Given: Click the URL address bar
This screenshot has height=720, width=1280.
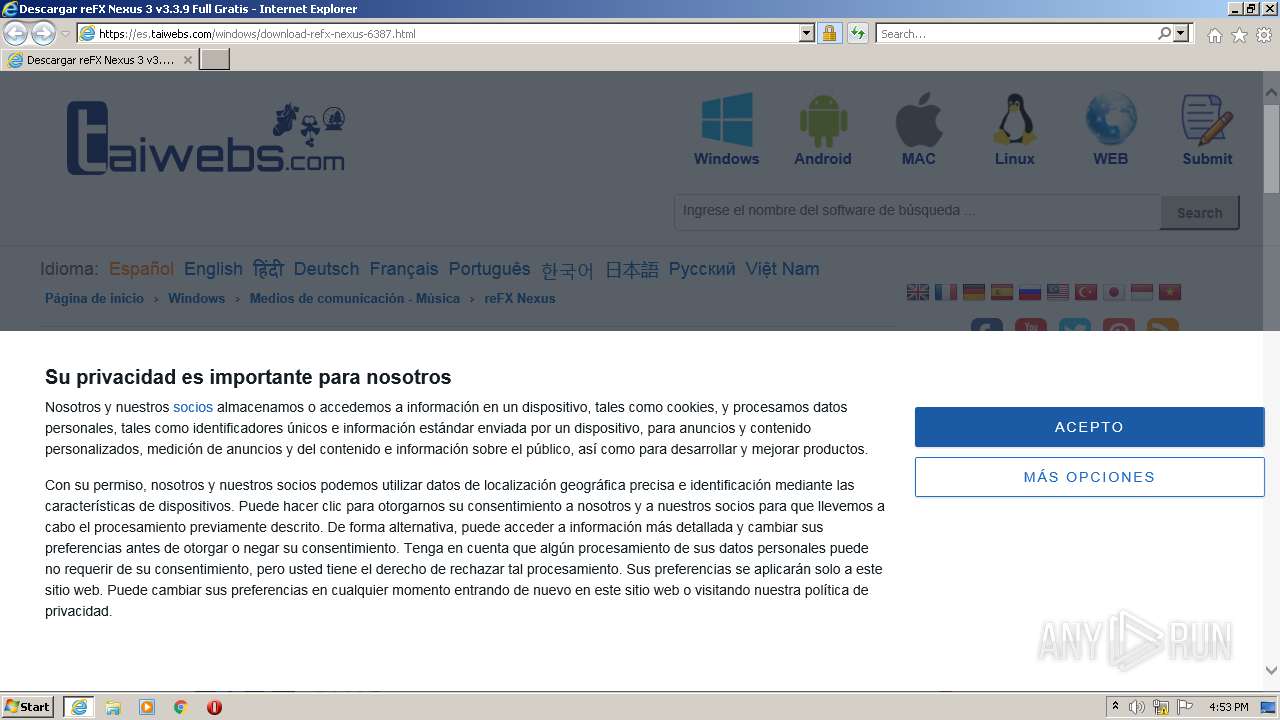Looking at the screenshot, I should [448, 33].
